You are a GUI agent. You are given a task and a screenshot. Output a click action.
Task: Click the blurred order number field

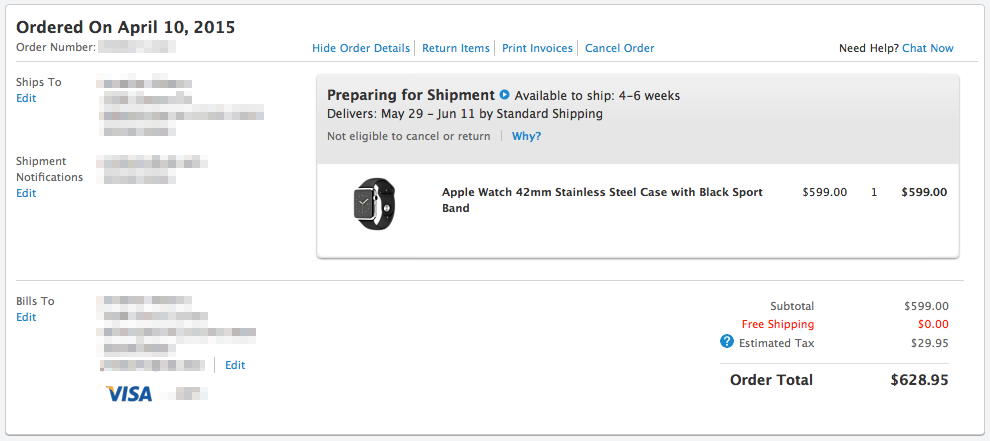(x=138, y=47)
